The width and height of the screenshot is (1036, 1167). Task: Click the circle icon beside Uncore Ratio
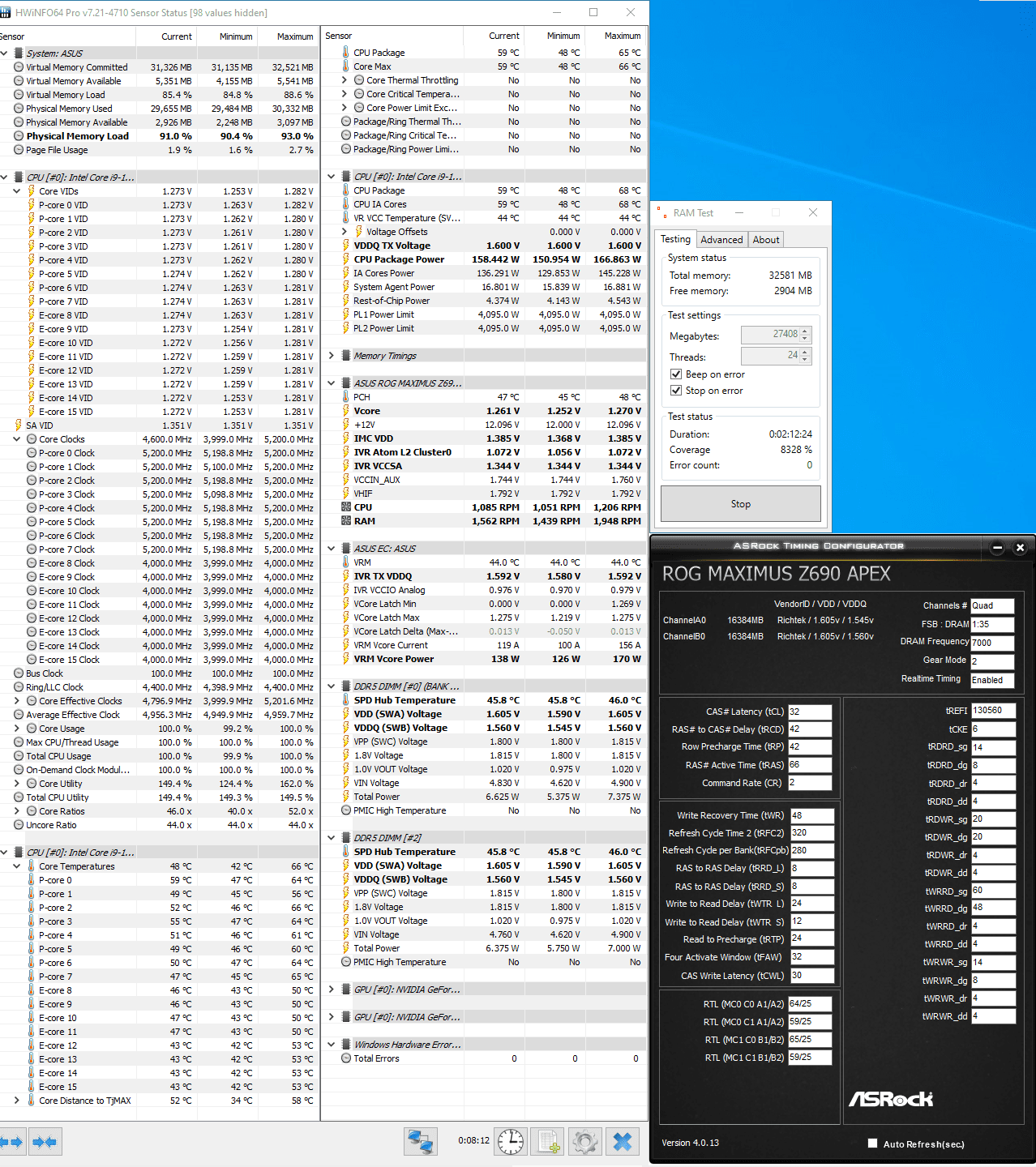(x=19, y=825)
